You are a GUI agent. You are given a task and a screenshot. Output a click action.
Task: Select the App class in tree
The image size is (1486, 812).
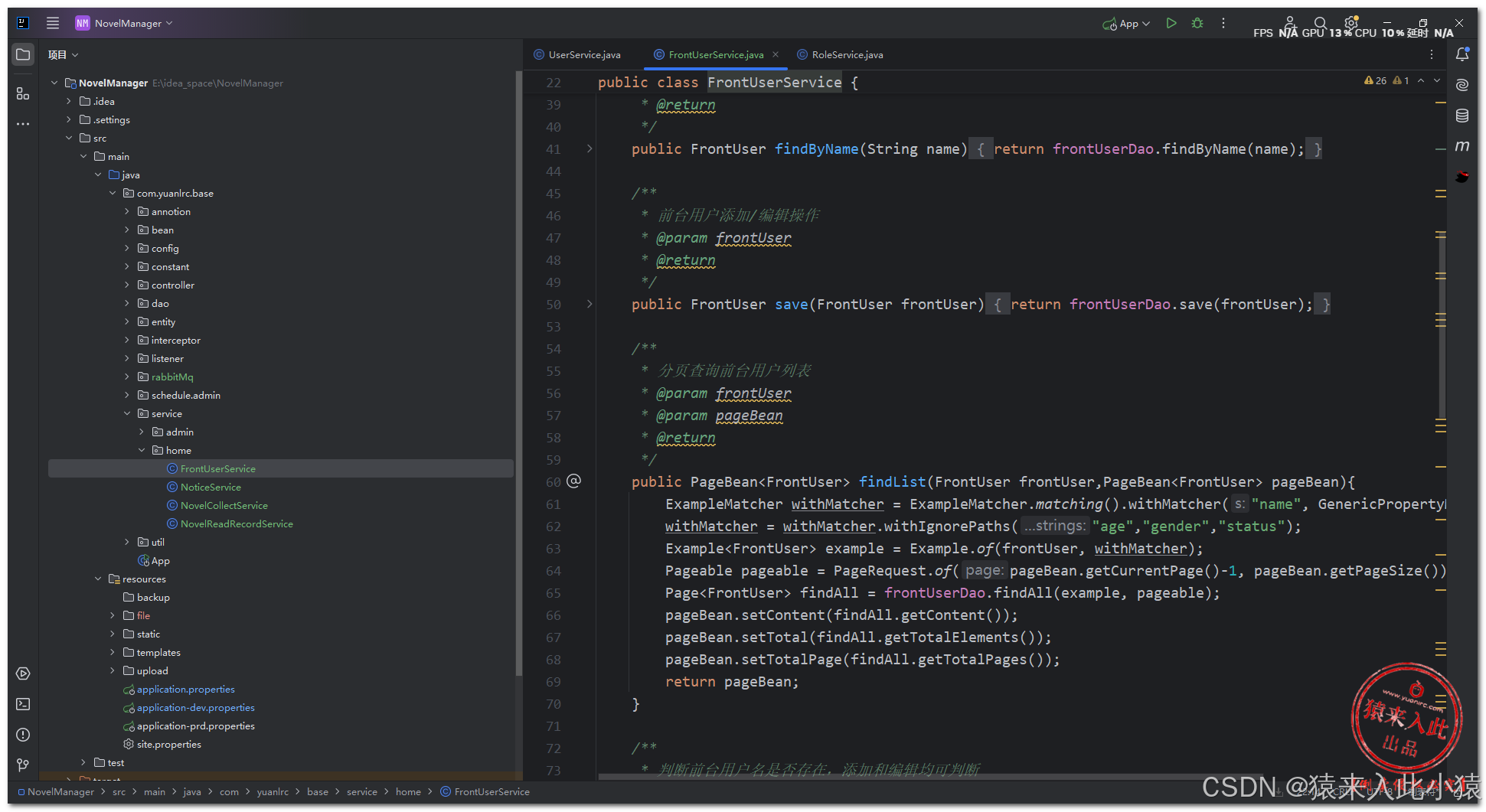(160, 560)
